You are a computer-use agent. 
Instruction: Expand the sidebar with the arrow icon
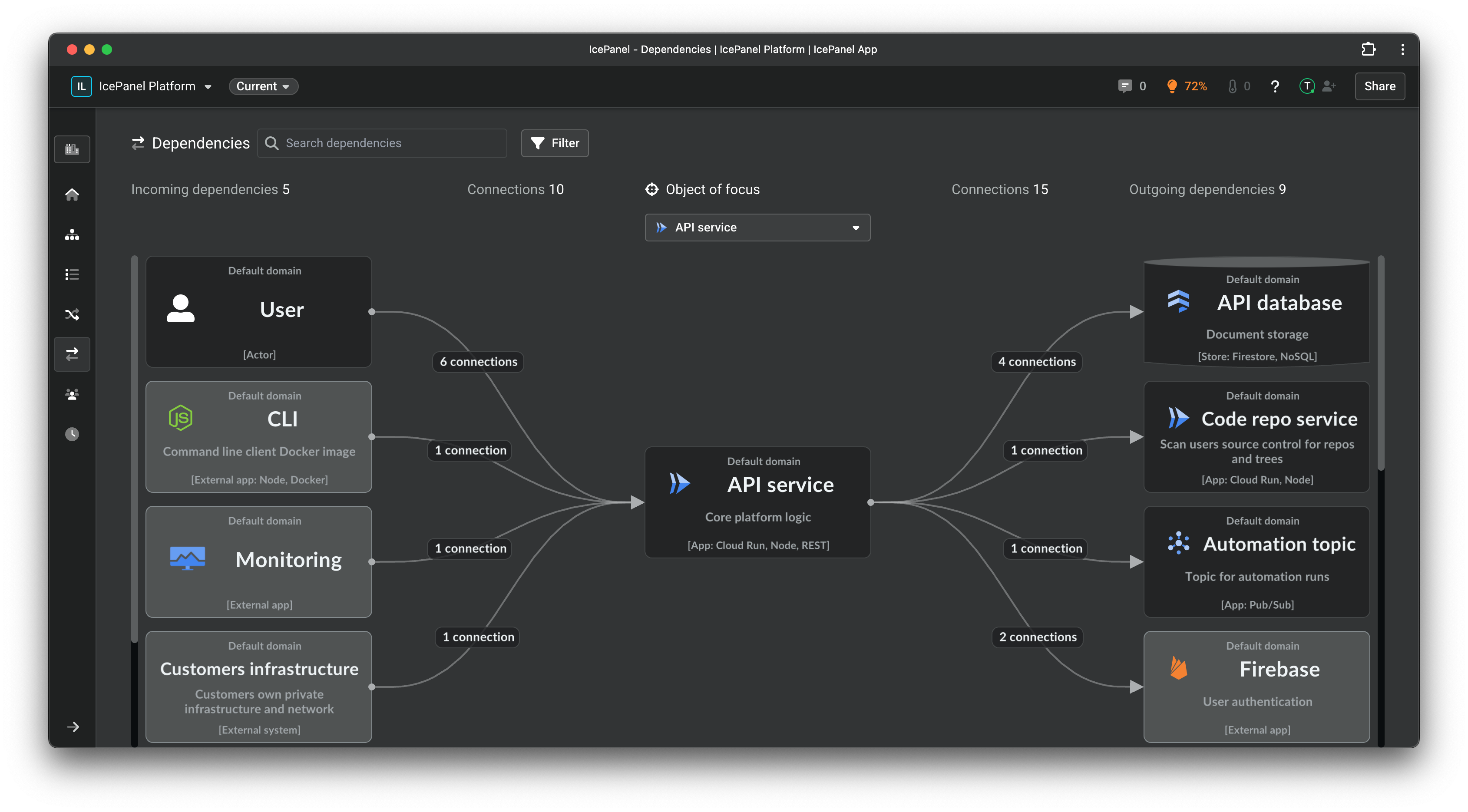(73, 726)
